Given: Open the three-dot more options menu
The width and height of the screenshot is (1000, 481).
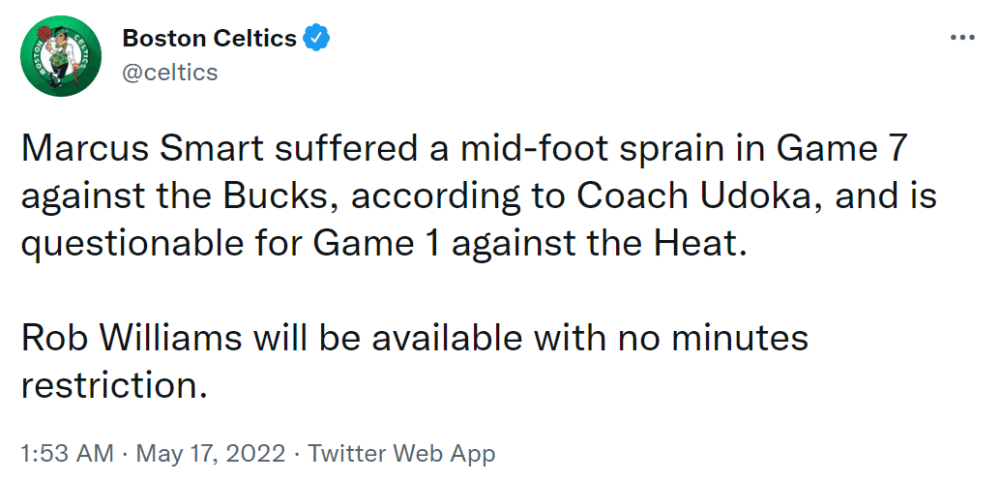Looking at the screenshot, I should click(x=963, y=38).
